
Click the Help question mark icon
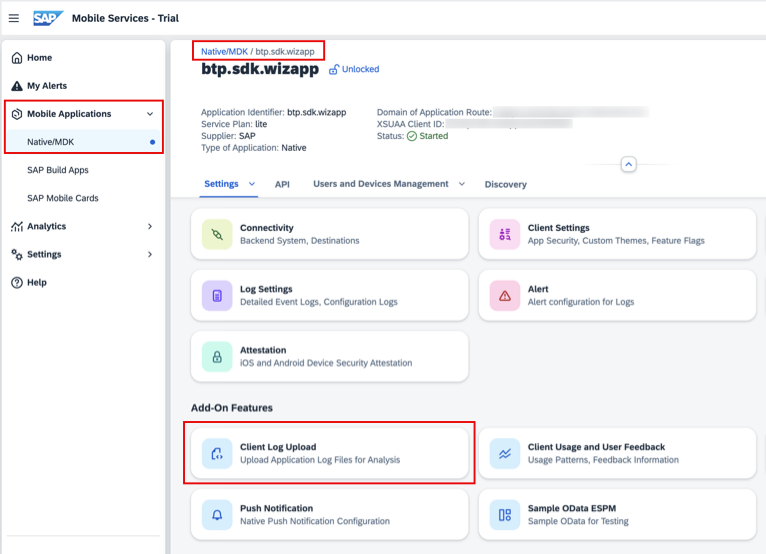(x=17, y=282)
